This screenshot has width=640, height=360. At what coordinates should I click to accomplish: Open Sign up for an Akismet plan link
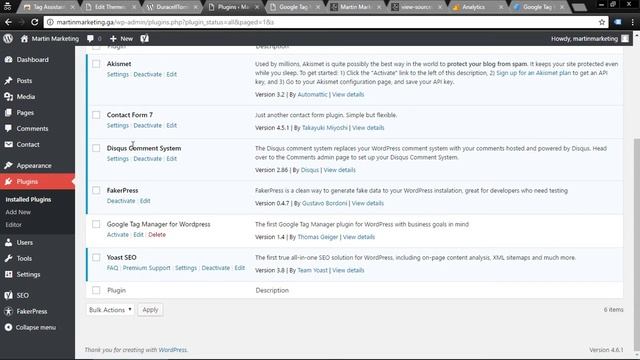(533, 73)
